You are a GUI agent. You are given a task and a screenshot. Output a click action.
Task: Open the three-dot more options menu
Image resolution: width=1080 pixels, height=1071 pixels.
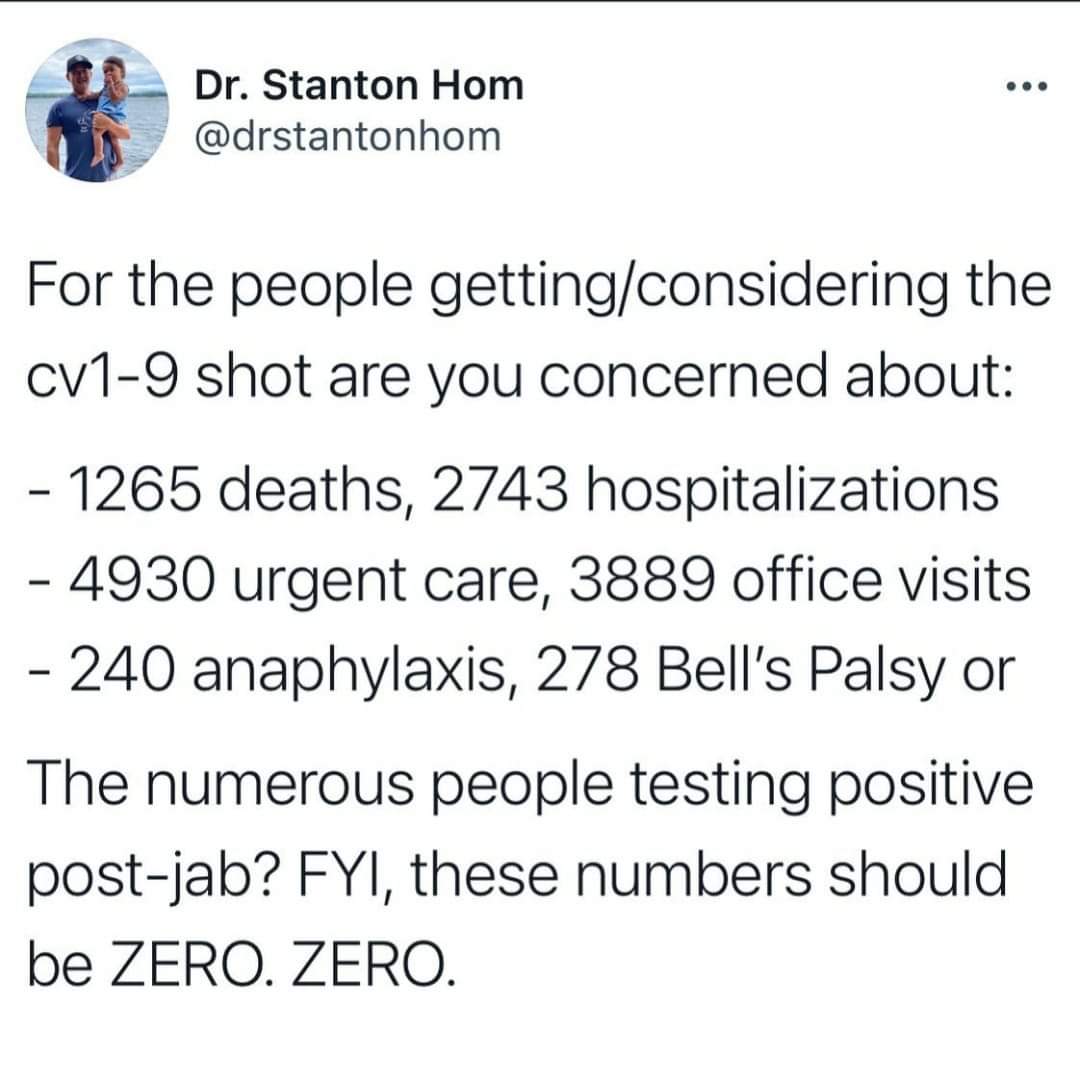click(x=1026, y=87)
